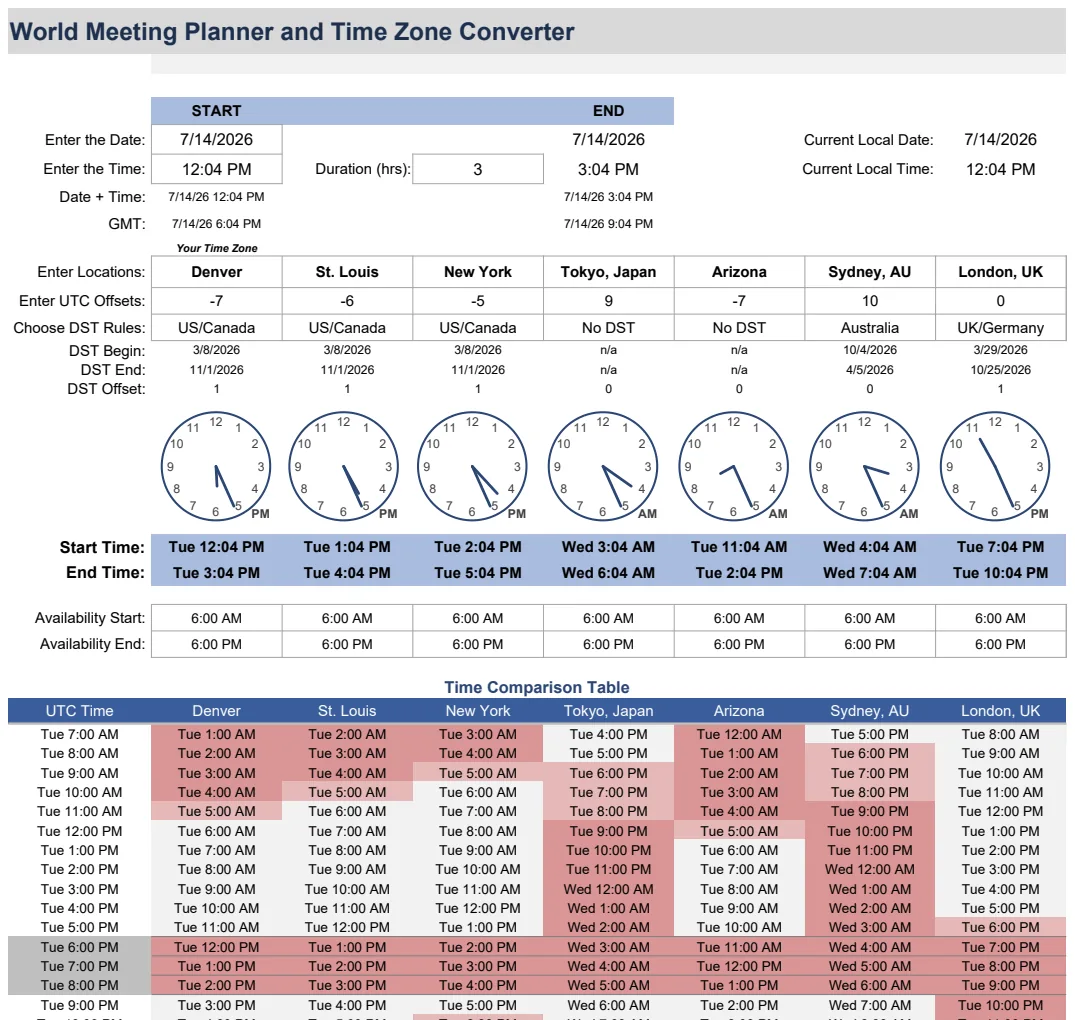Select the Duration hours field
Viewport: 1075px width, 1020px height.
(478, 169)
